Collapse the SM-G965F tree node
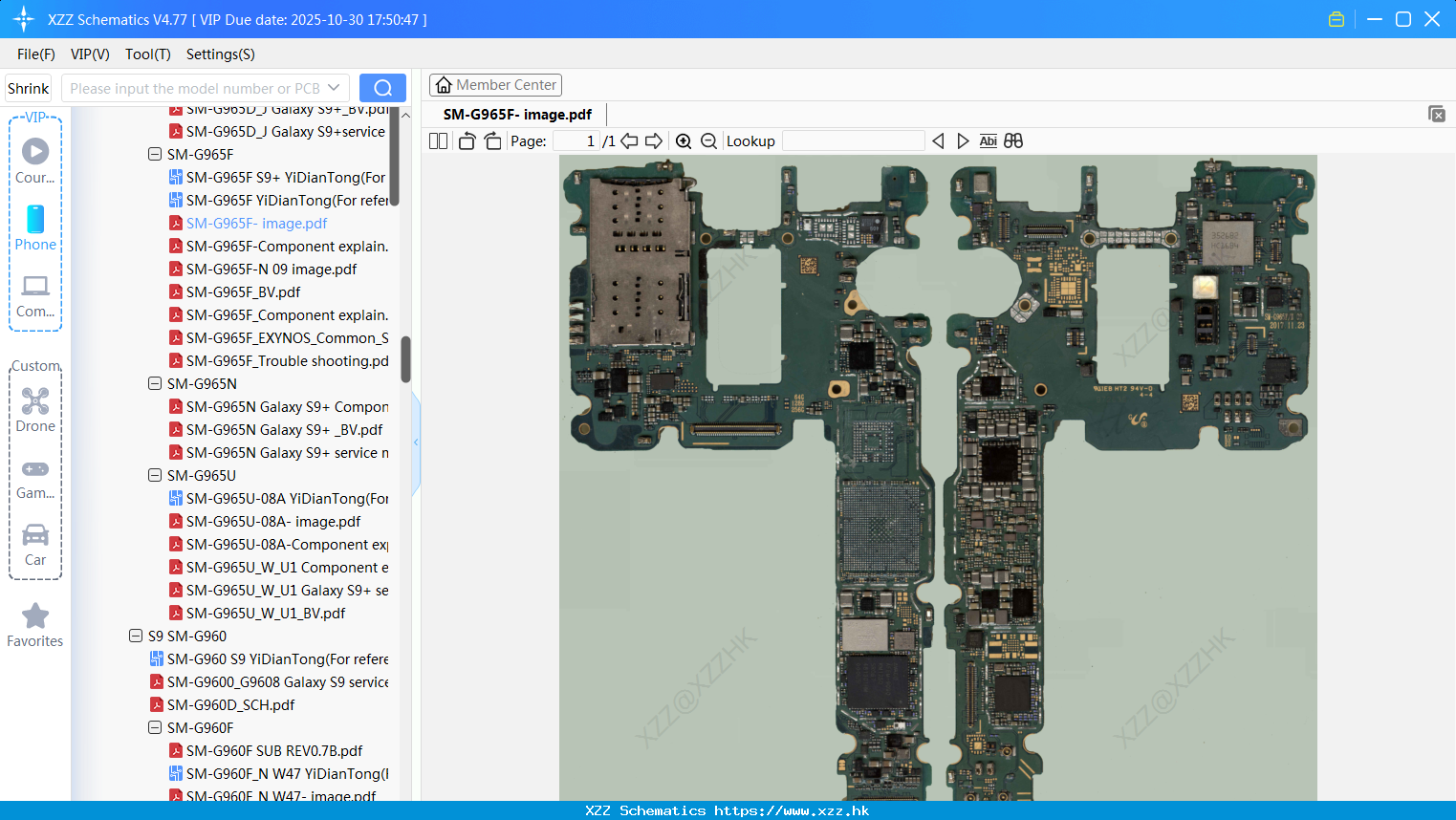This screenshot has height=820, width=1456. pos(155,154)
